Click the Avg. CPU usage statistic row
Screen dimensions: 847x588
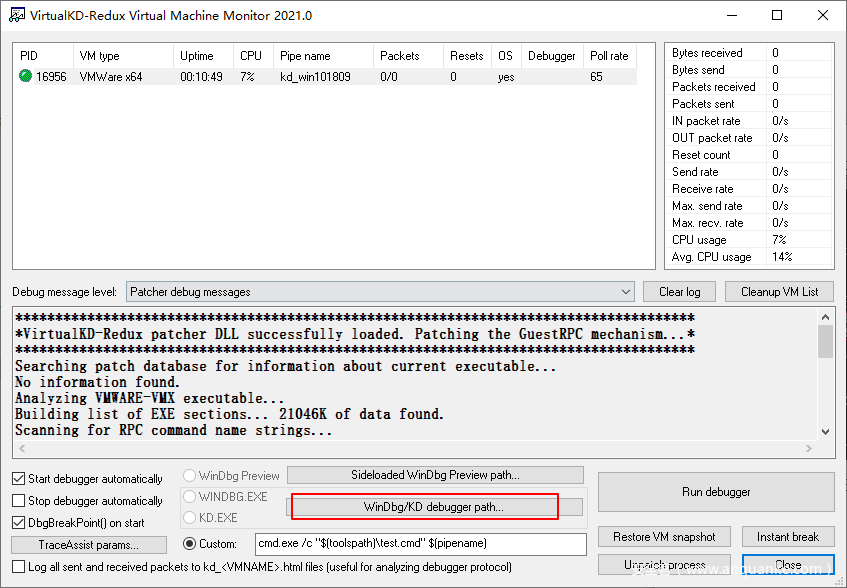(748, 257)
